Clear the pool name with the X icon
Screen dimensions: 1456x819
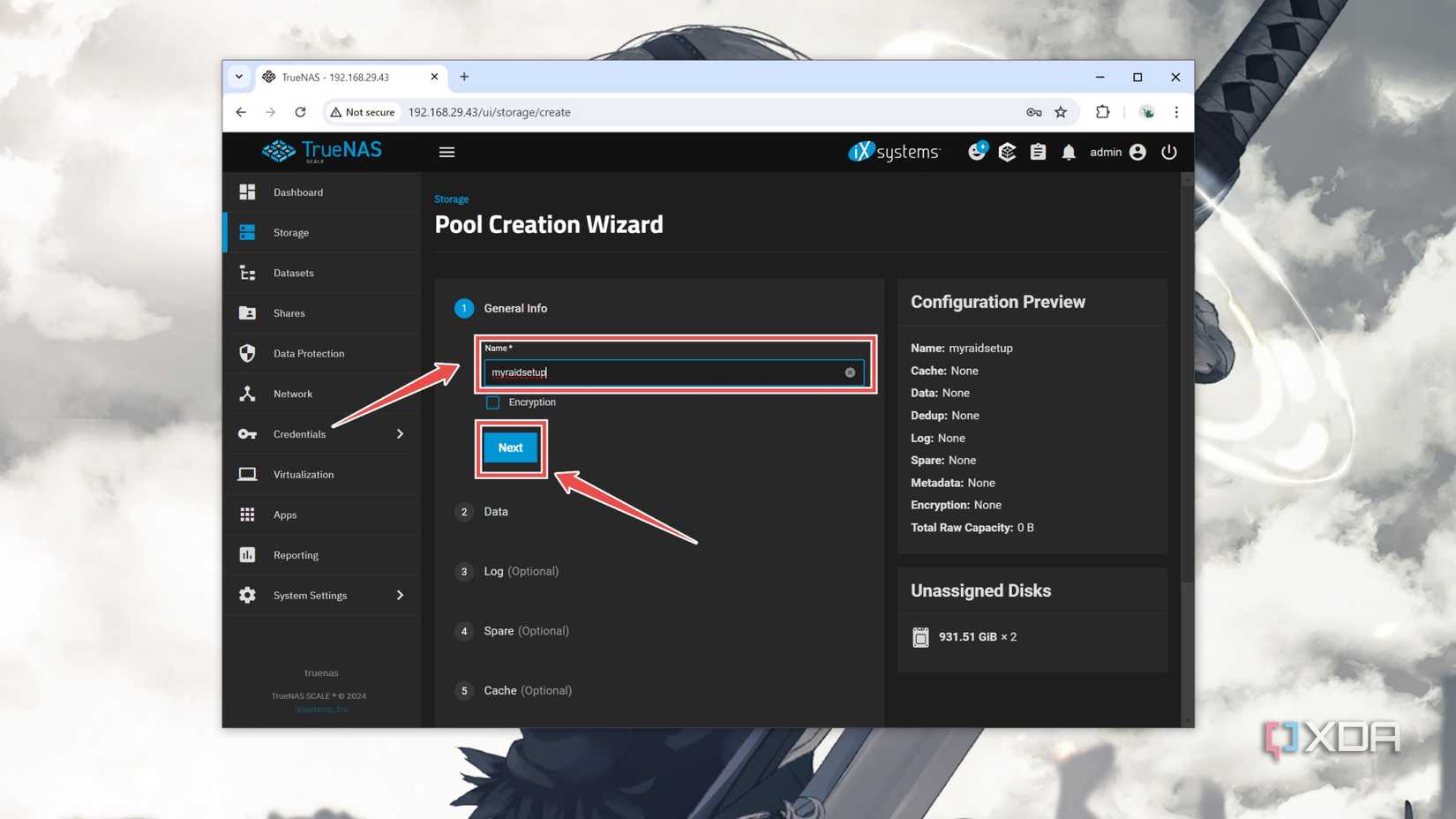pos(849,372)
